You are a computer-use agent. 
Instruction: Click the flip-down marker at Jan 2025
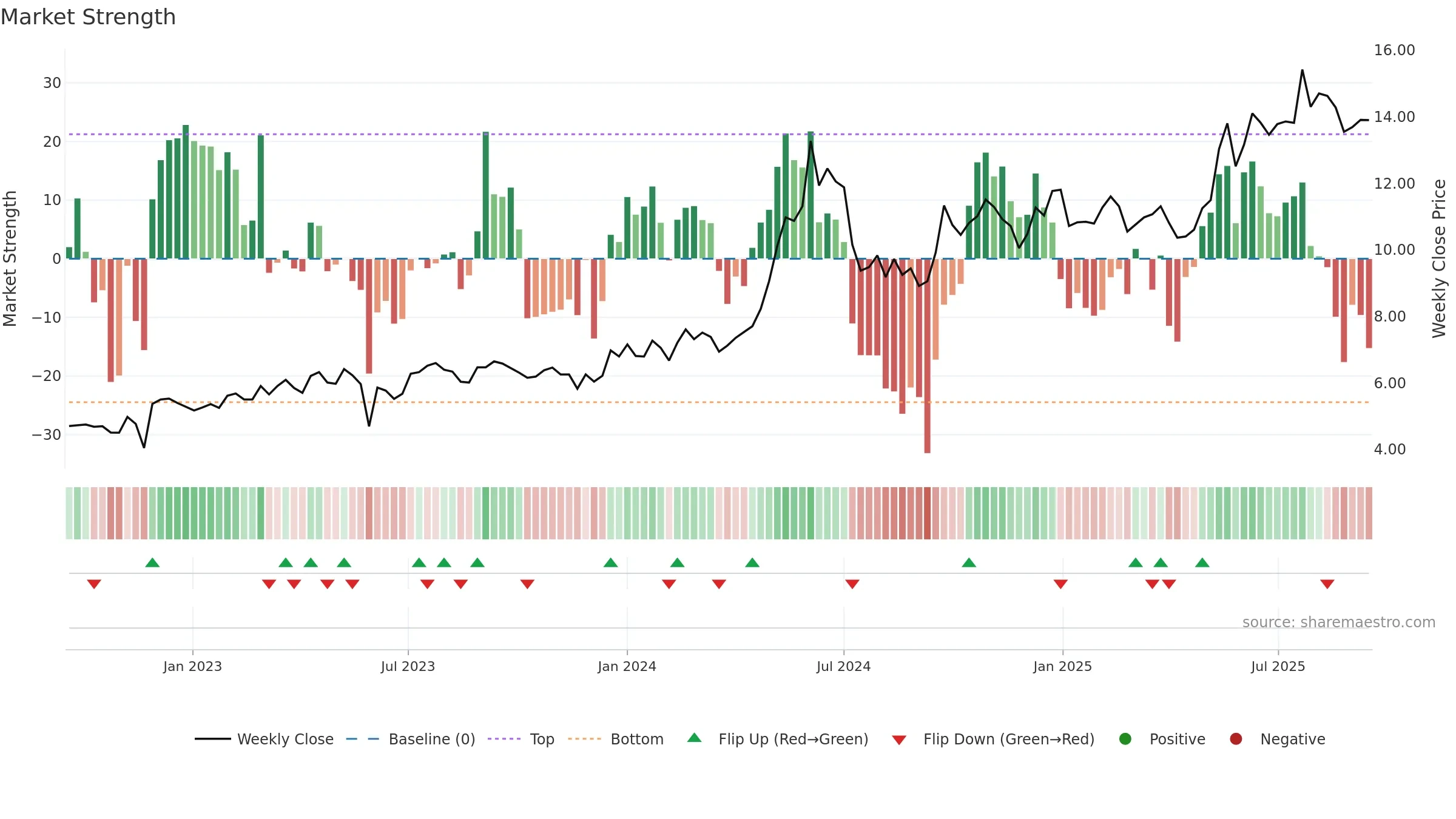1060,584
